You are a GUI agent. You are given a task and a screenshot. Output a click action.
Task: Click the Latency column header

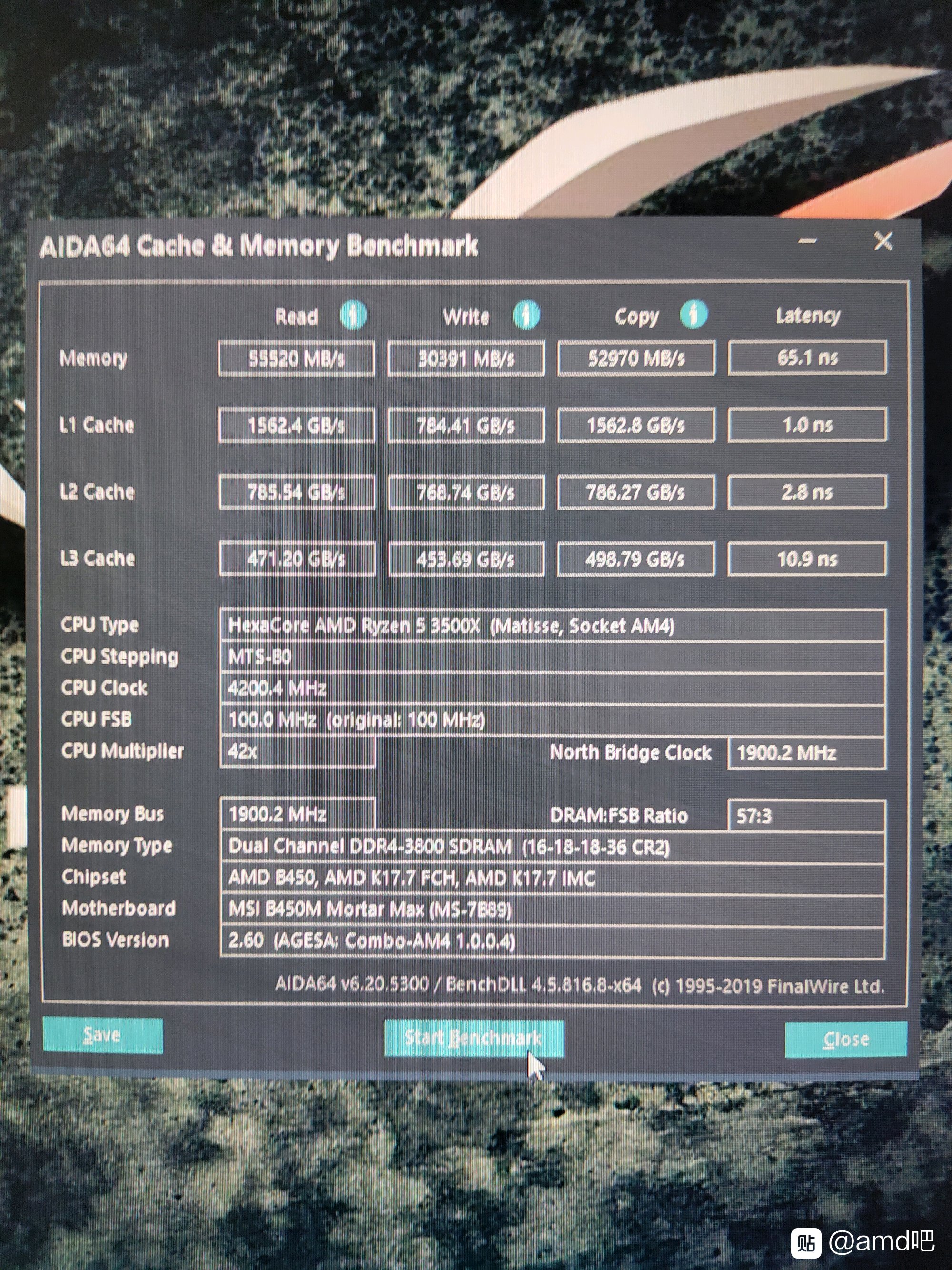click(x=808, y=316)
